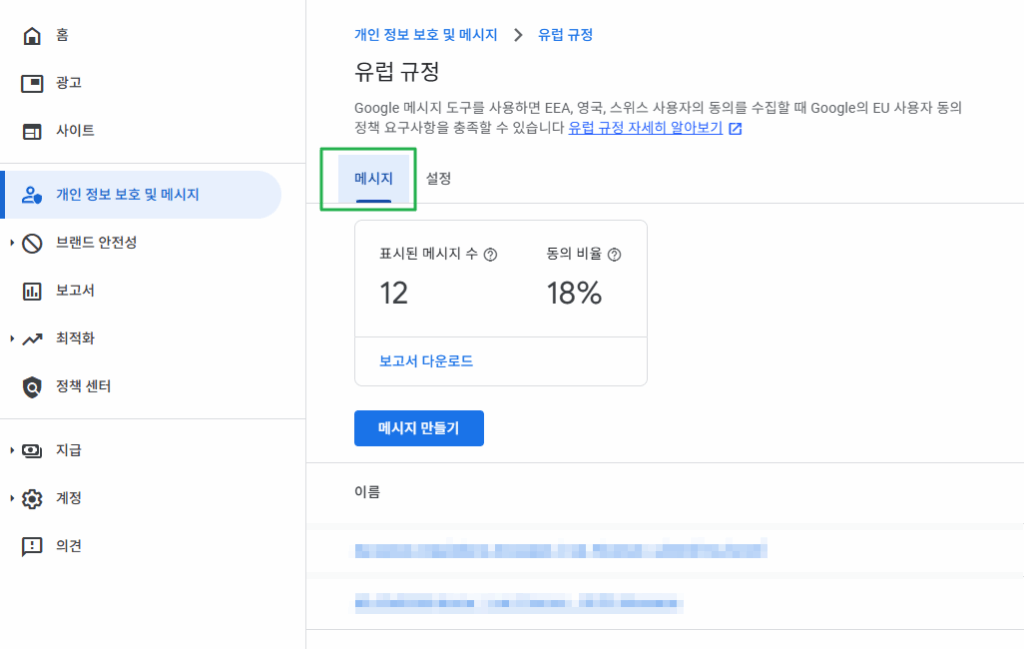Expand the 계정 account section
The height and width of the screenshot is (649, 1024).
(10, 498)
